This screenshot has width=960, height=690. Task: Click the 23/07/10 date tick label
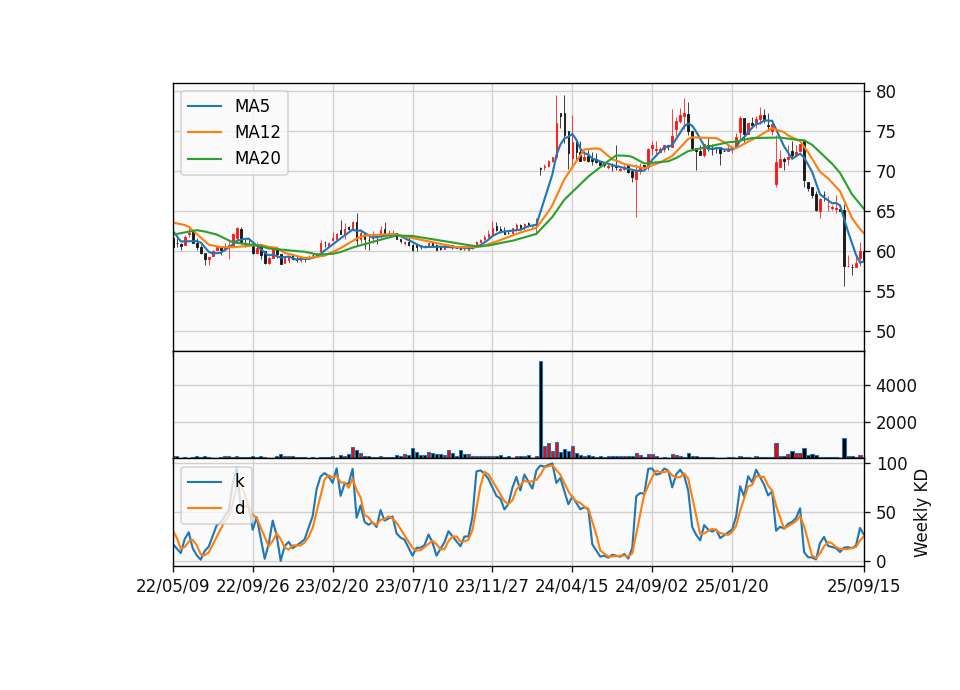[x=412, y=586]
